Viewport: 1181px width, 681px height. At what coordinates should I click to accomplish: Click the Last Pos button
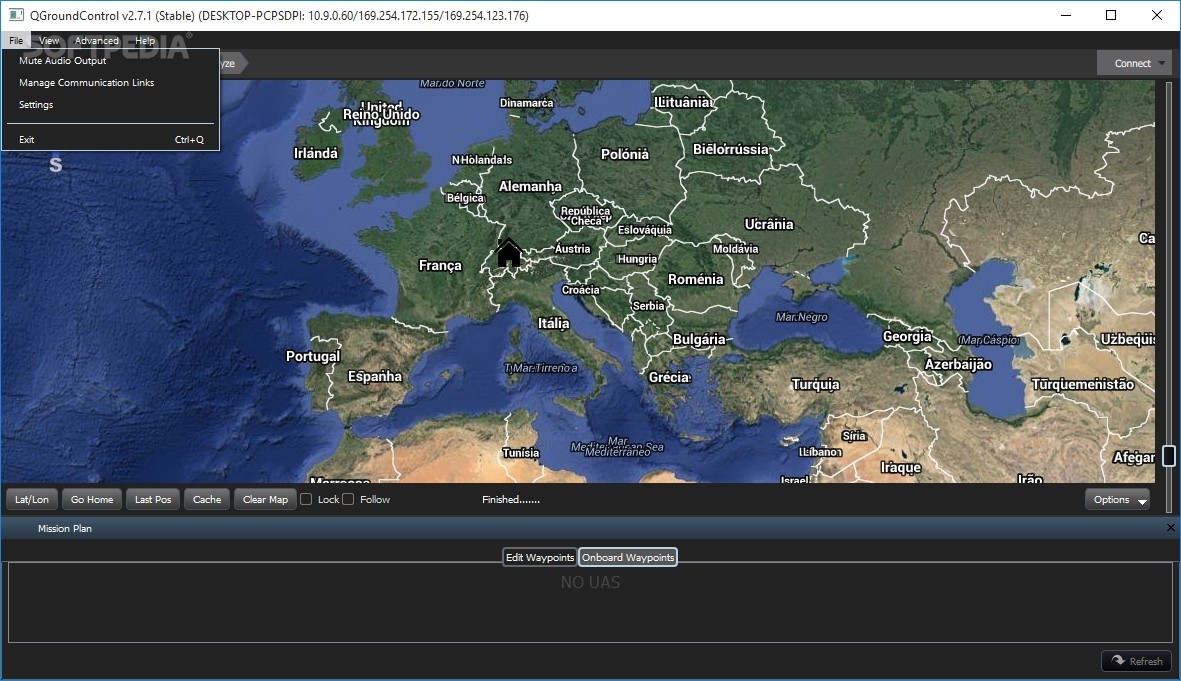tap(153, 499)
